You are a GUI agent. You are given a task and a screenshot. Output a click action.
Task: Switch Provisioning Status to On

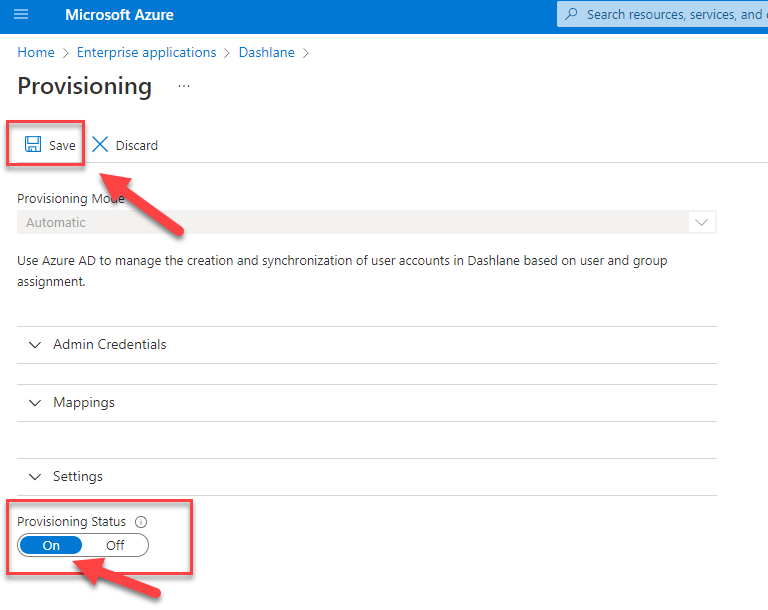tap(51, 546)
